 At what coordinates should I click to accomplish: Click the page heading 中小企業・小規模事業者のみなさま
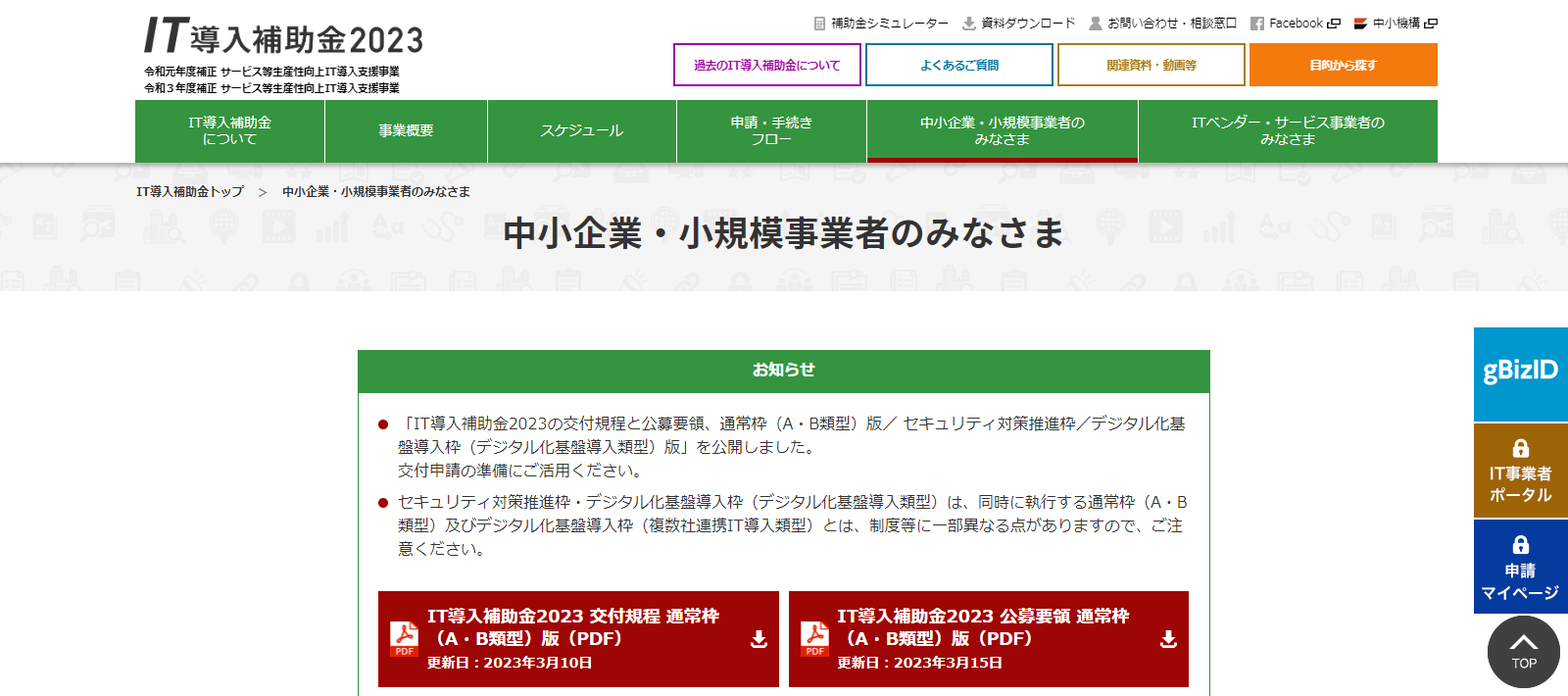coord(784,233)
